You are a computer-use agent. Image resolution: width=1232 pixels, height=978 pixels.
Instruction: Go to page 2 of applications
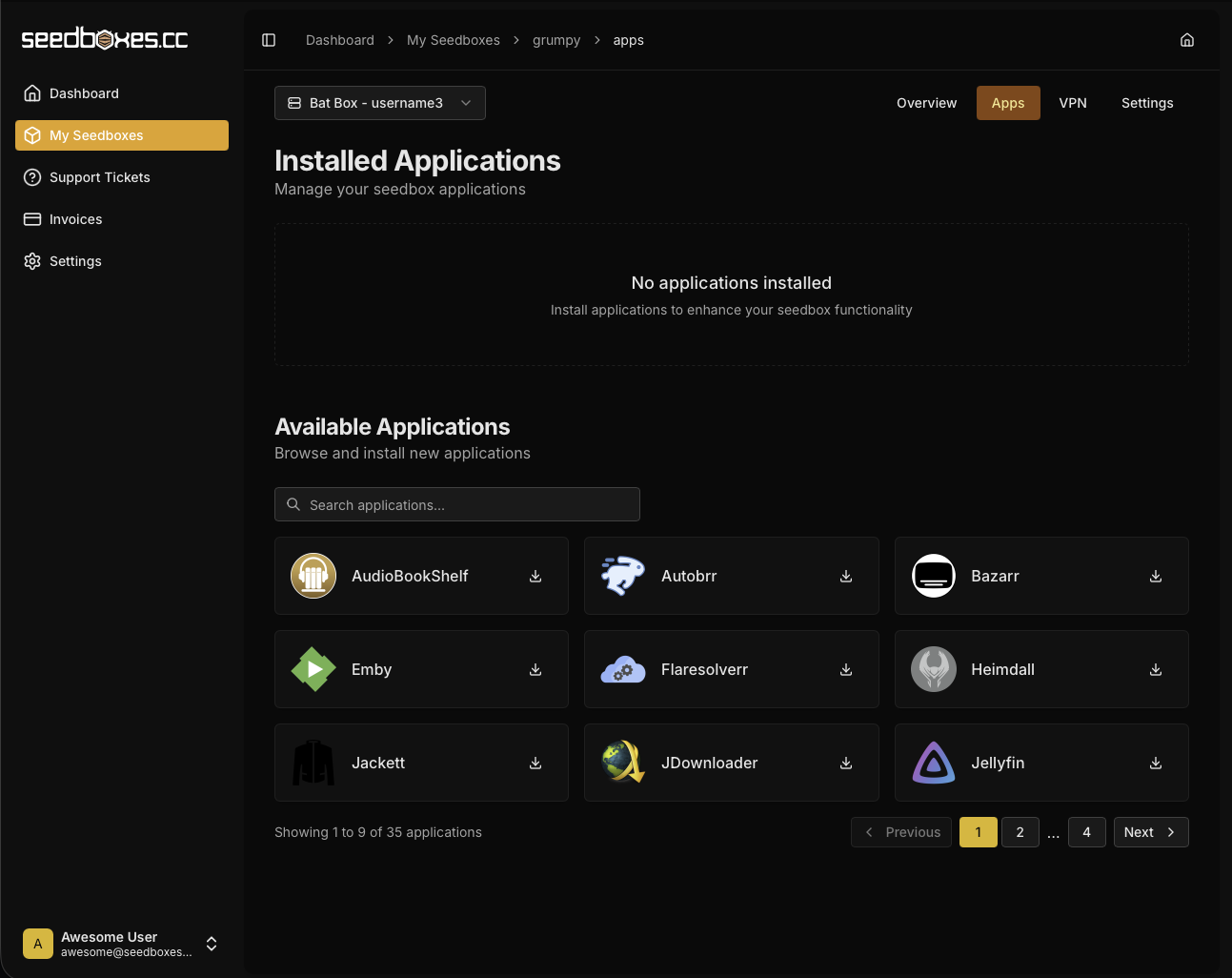[x=1020, y=832]
